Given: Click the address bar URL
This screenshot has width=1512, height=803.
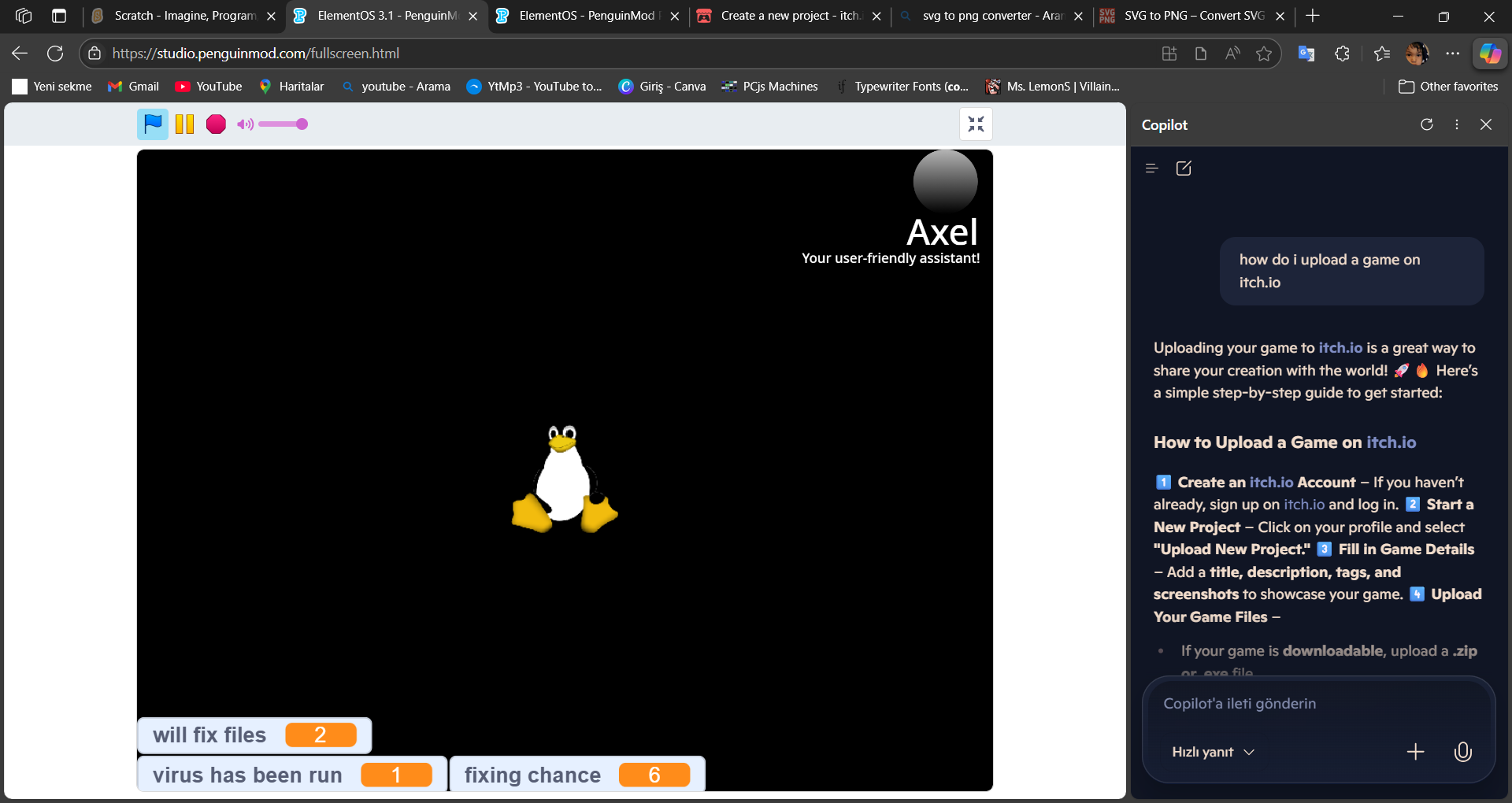Looking at the screenshot, I should pos(256,53).
